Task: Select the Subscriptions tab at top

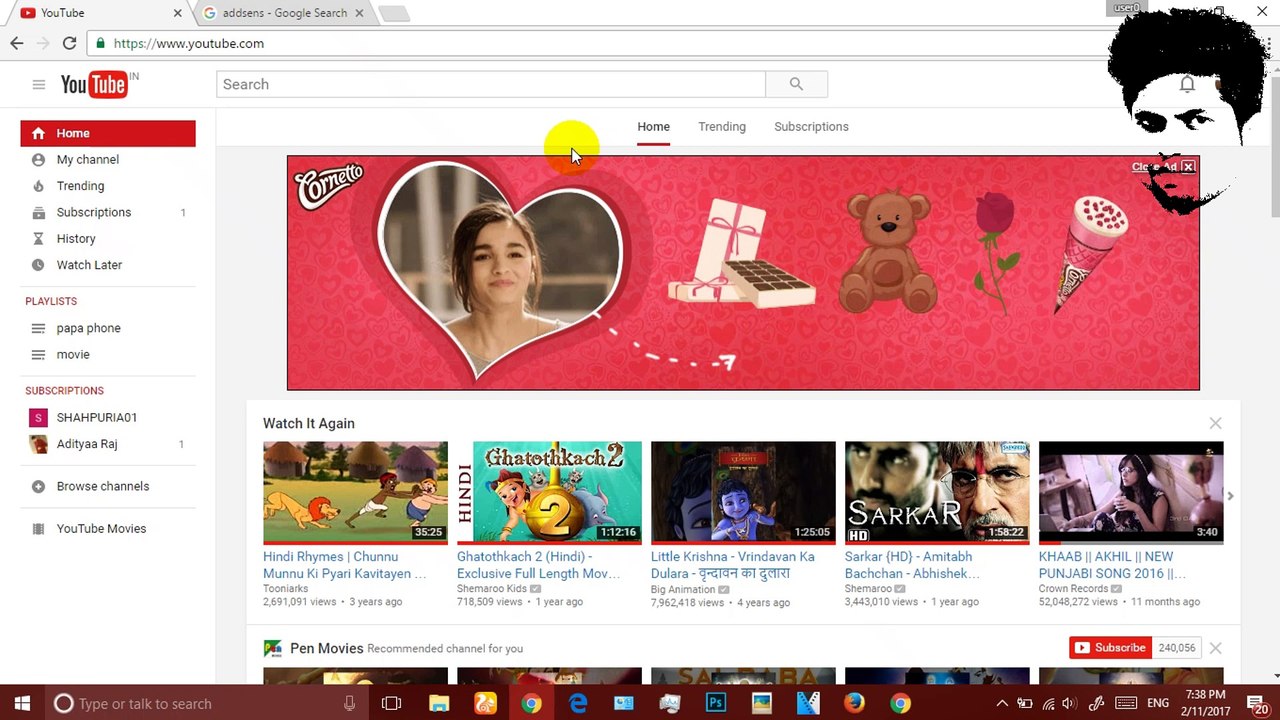Action: 811,127
